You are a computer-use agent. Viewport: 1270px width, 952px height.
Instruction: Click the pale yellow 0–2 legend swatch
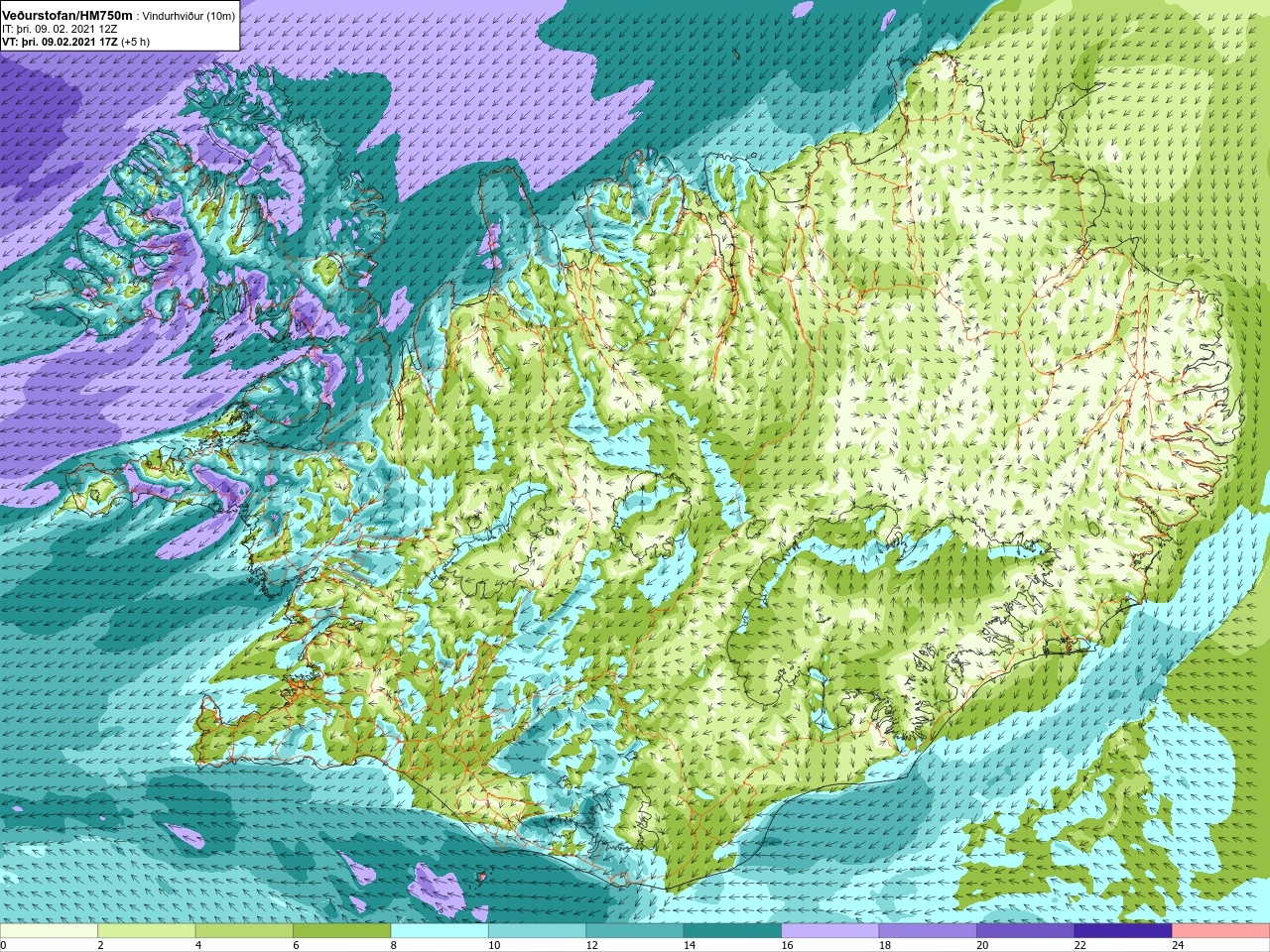coord(49,931)
